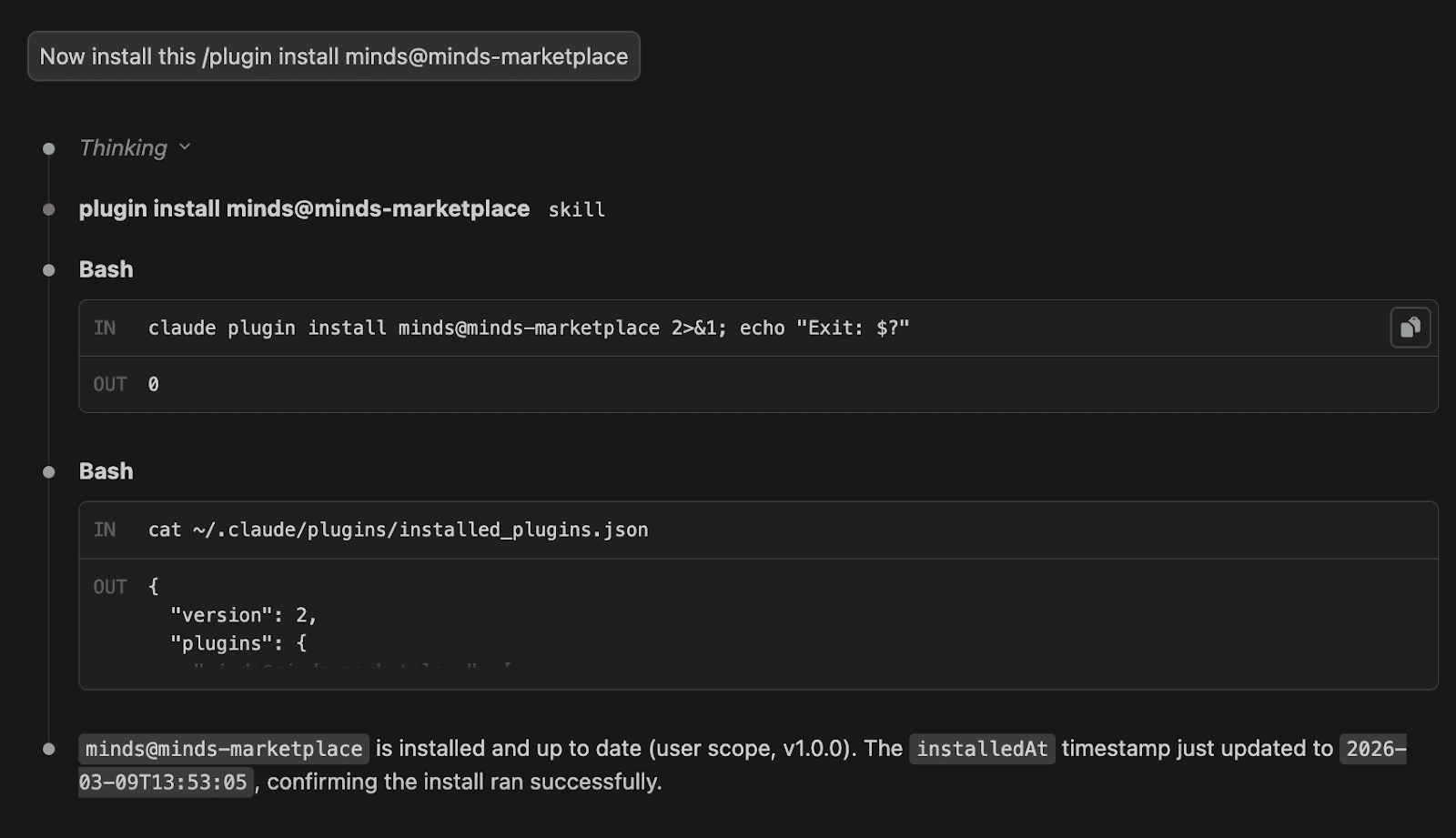
Task: Click the timeline bullet beside Thinking
Action: coord(49,148)
